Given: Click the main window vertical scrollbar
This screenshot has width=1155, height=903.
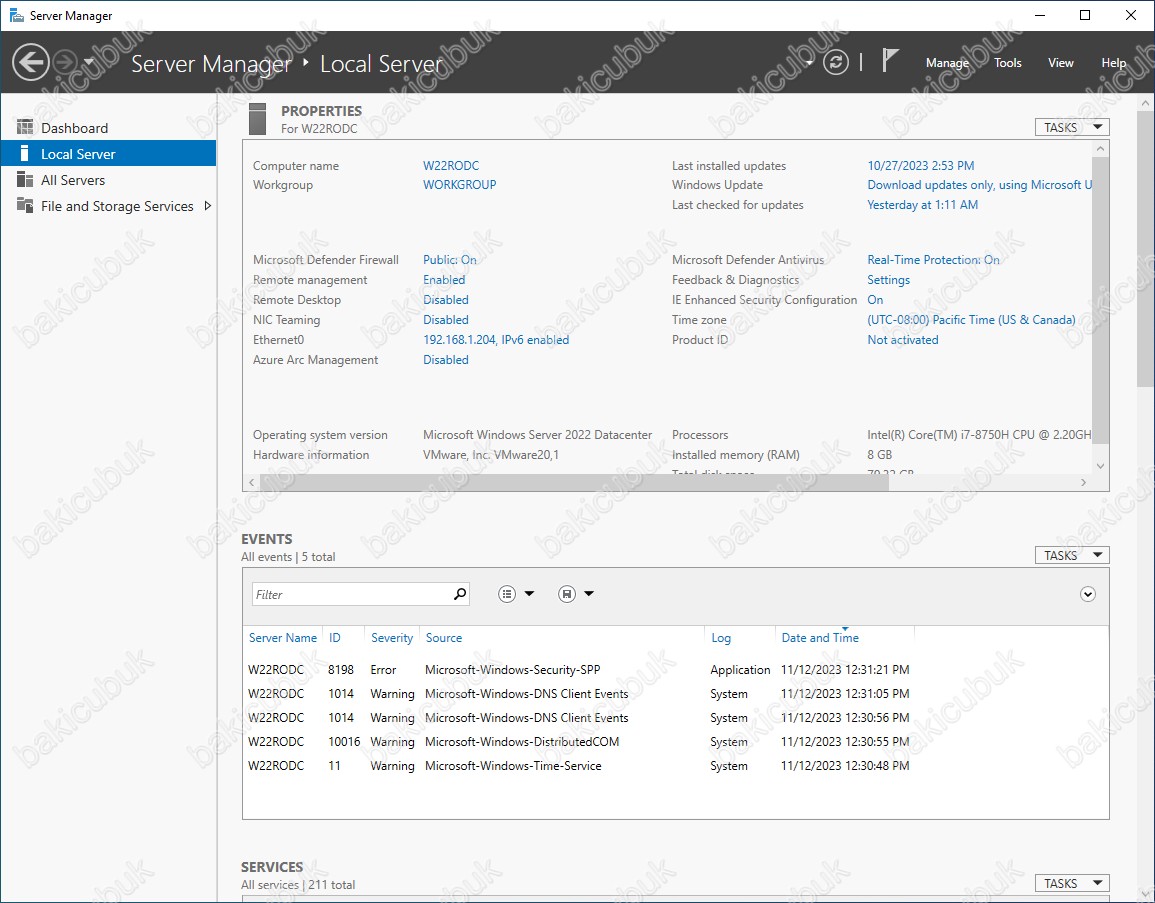Looking at the screenshot, I should click(x=1145, y=249).
